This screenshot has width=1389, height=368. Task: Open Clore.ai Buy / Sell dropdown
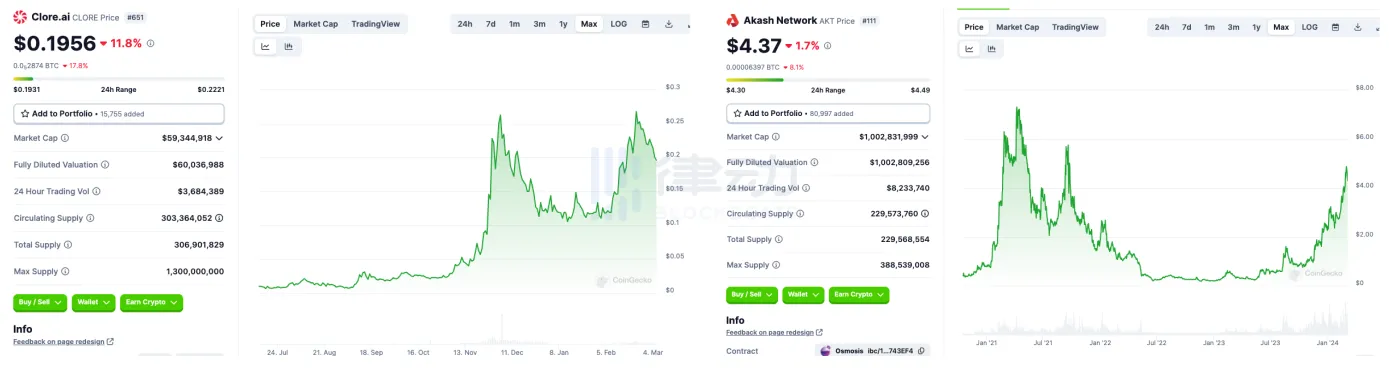[x=40, y=302]
